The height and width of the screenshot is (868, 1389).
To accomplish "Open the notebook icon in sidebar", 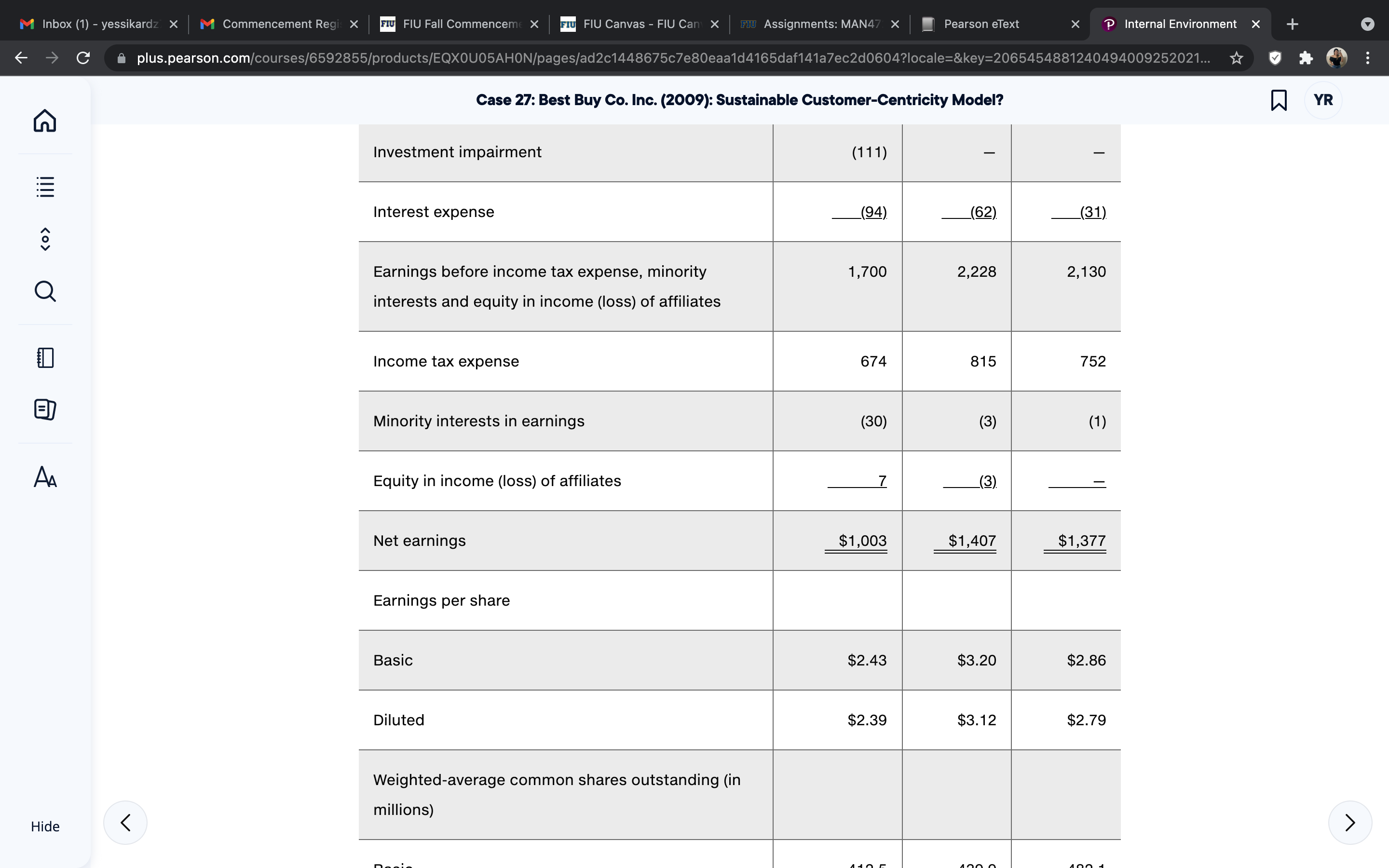I will coord(45,358).
